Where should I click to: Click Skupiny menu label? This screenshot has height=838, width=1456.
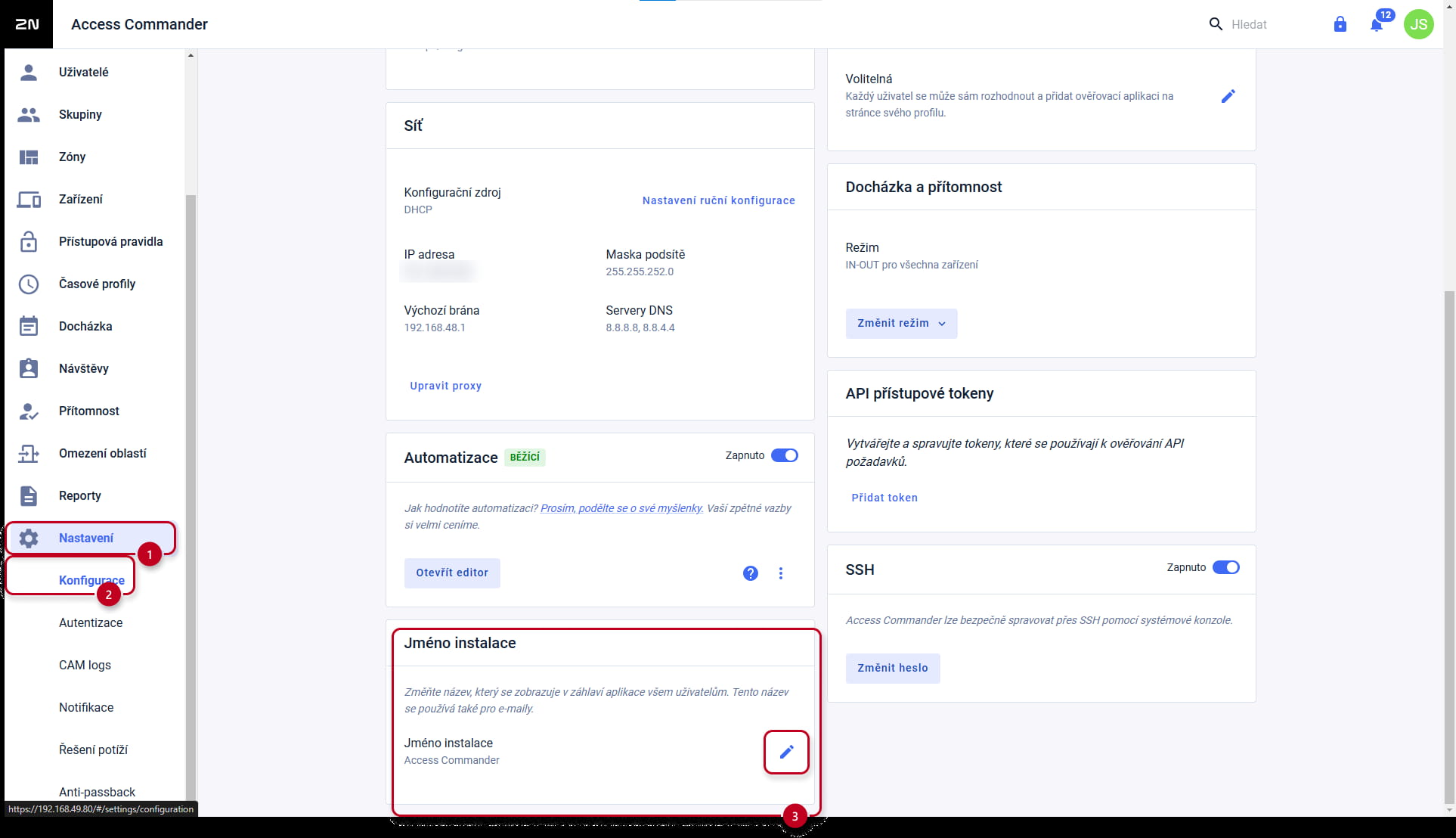(x=80, y=114)
